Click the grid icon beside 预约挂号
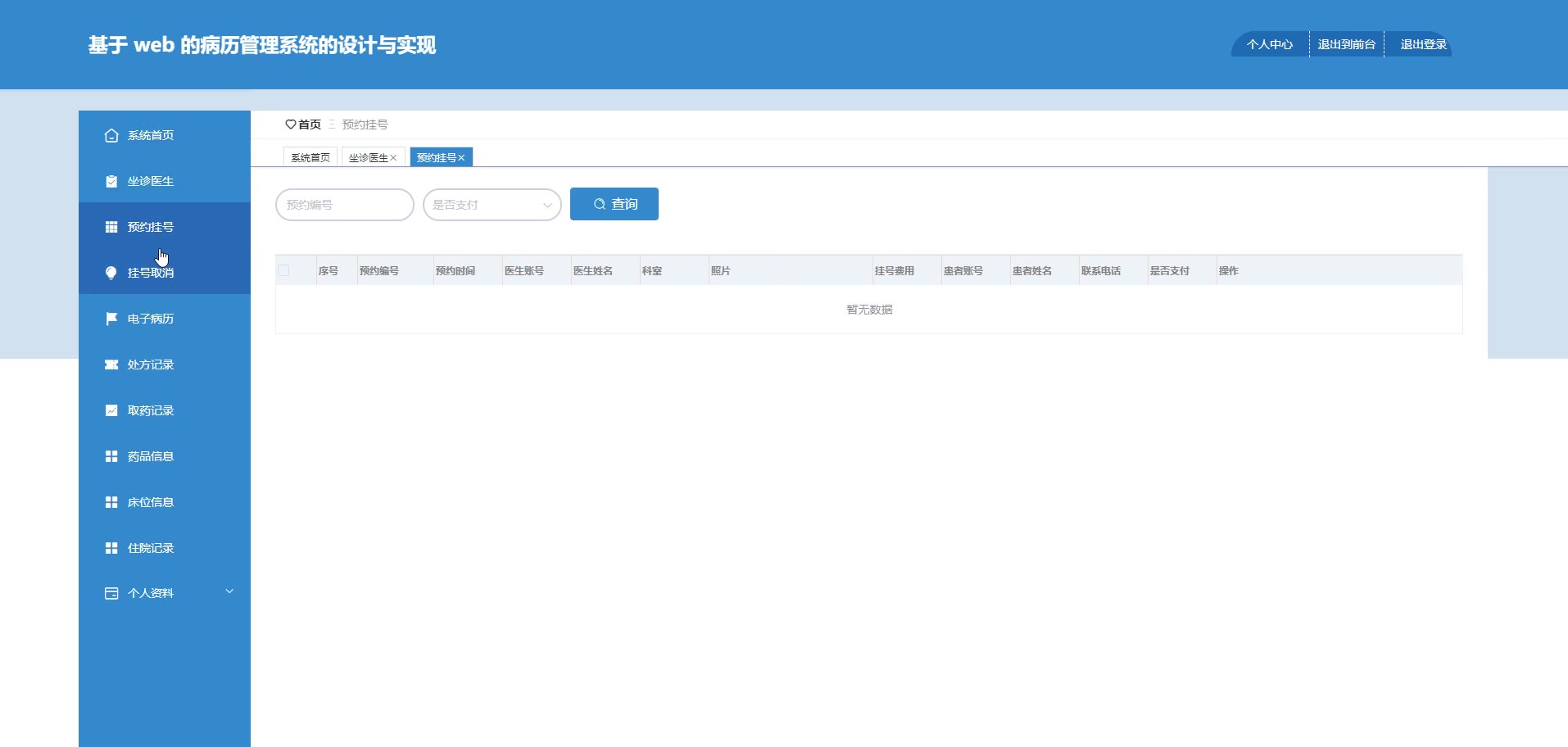 click(111, 227)
